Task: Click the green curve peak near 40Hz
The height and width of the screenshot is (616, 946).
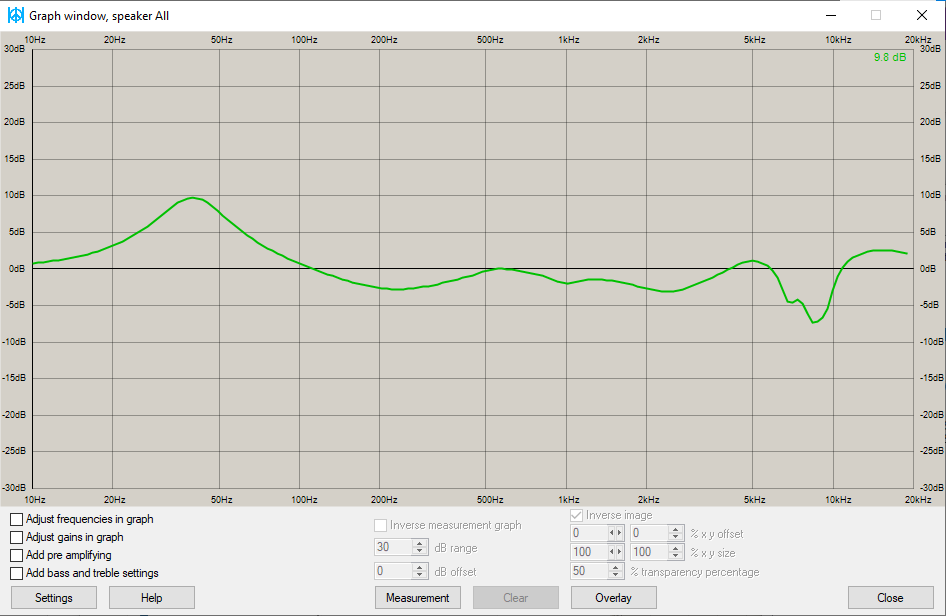Action: click(x=192, y=198)
